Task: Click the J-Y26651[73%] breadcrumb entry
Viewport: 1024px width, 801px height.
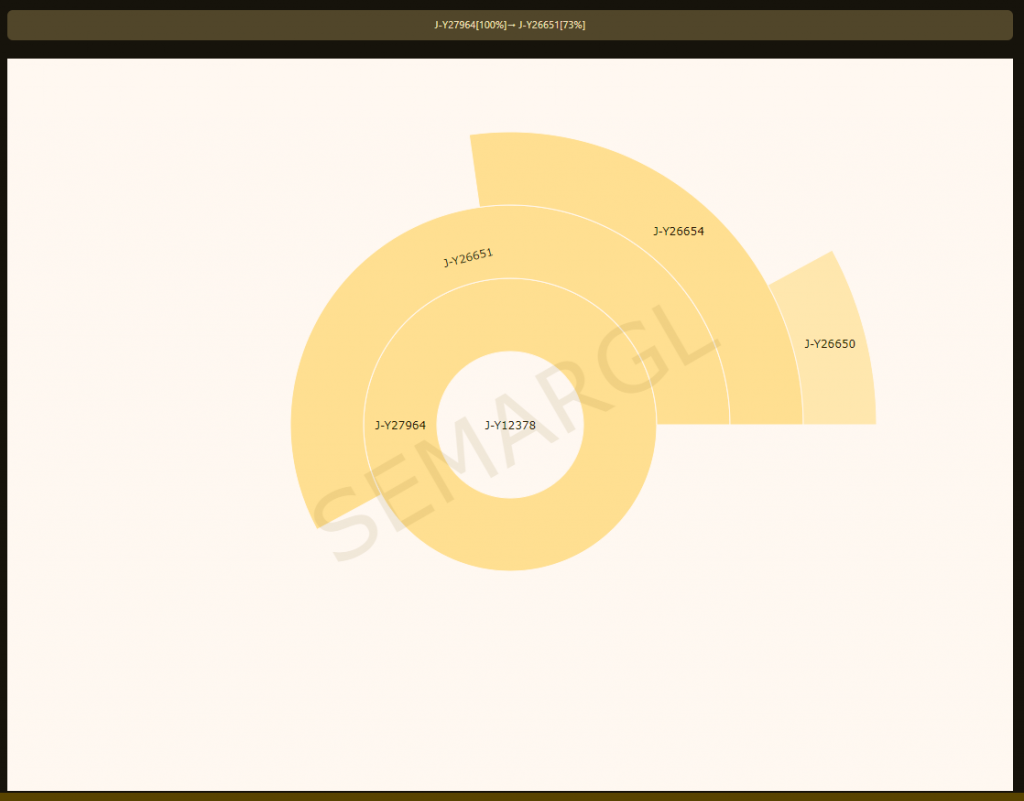Action: coord(552,25)
